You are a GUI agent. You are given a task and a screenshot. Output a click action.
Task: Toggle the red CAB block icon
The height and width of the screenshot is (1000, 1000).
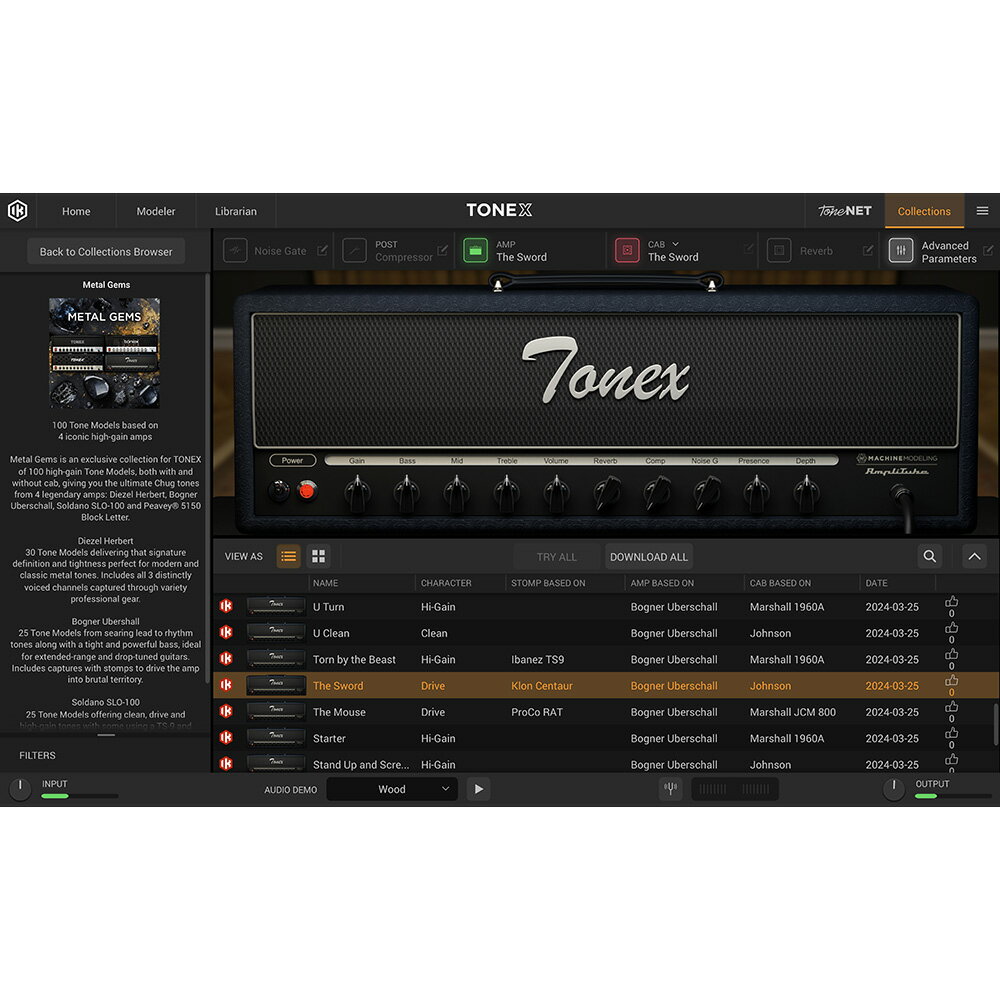pyautogui.click(x=627, y=251)
